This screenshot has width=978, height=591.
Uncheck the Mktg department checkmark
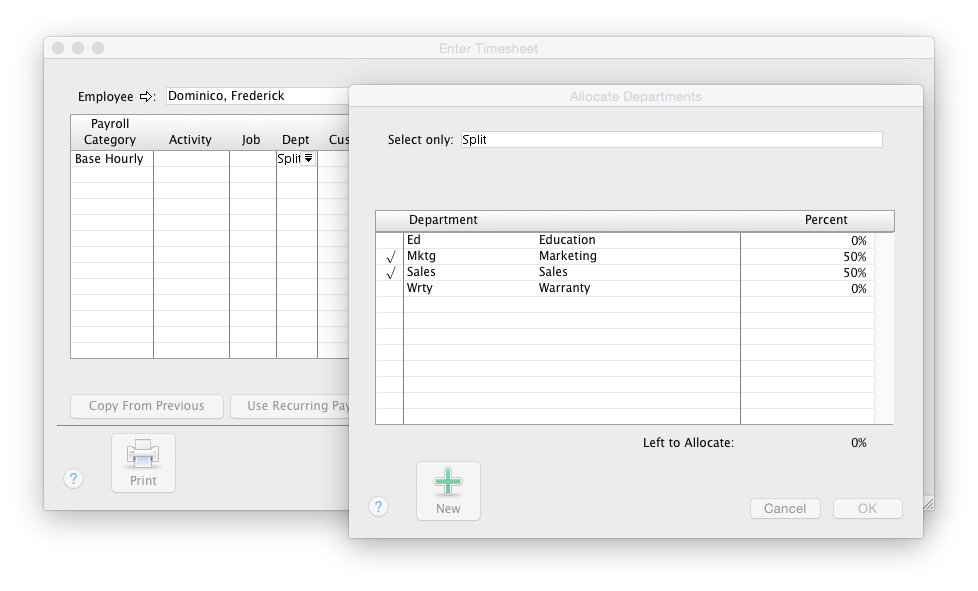tap(390, 257)
